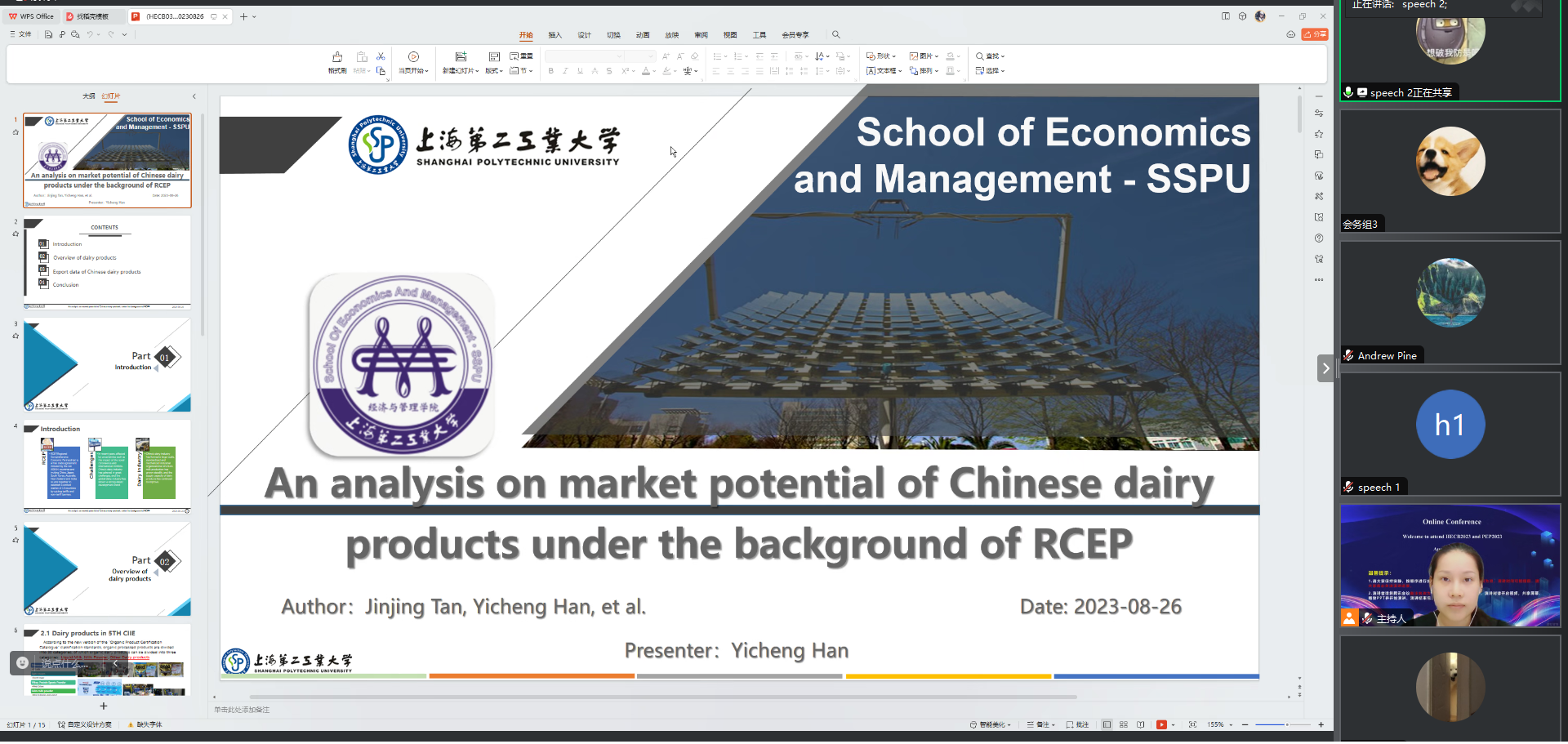Collapse the slide panel with left chevron
Screen dimensions: 1568x744
(x=194, y=96)
